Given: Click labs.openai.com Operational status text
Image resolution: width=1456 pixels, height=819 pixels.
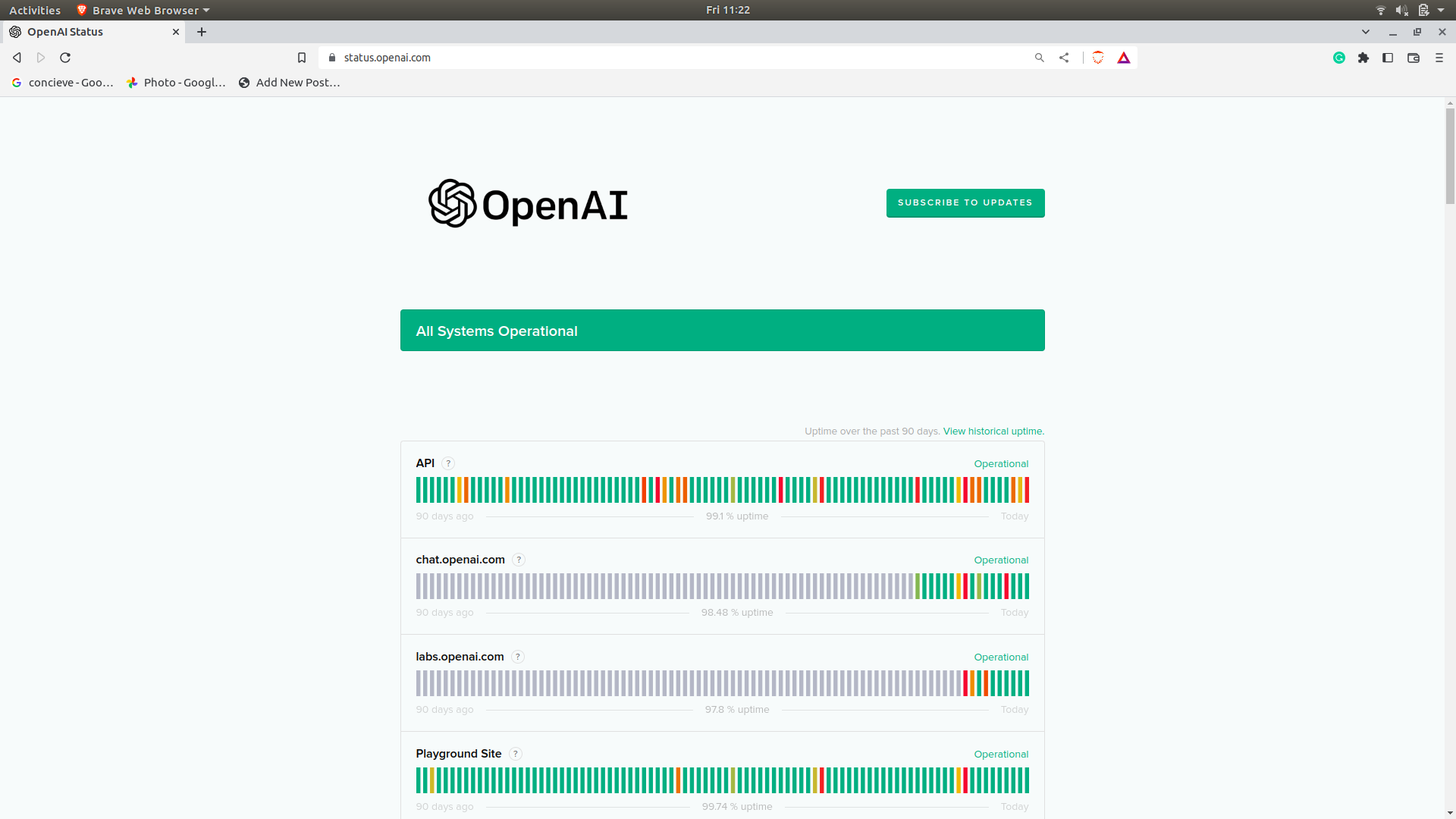Looking at the screenshot, I should pos(1001,657).
